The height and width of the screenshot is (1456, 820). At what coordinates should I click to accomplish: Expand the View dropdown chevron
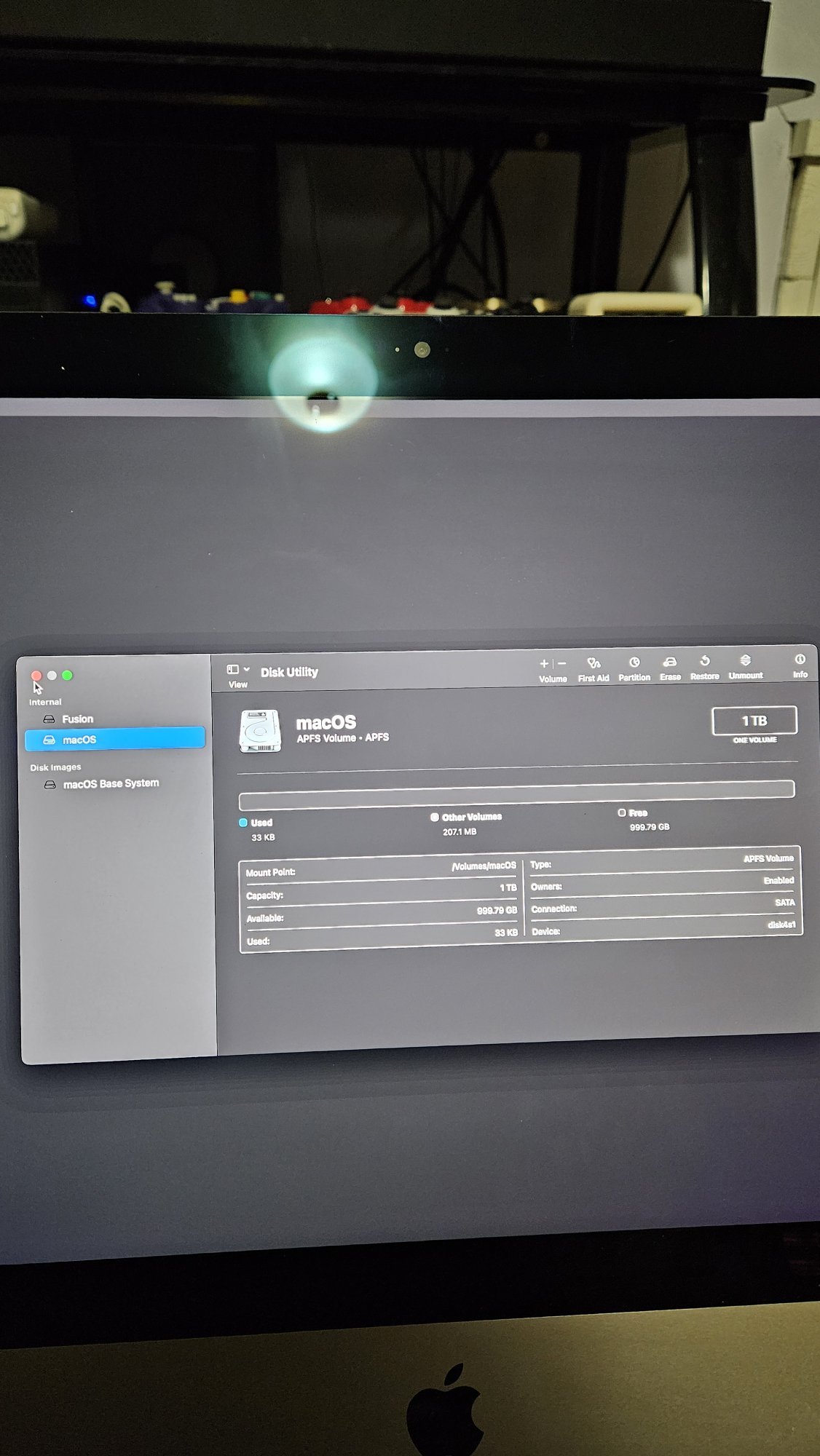pos(247,669)
